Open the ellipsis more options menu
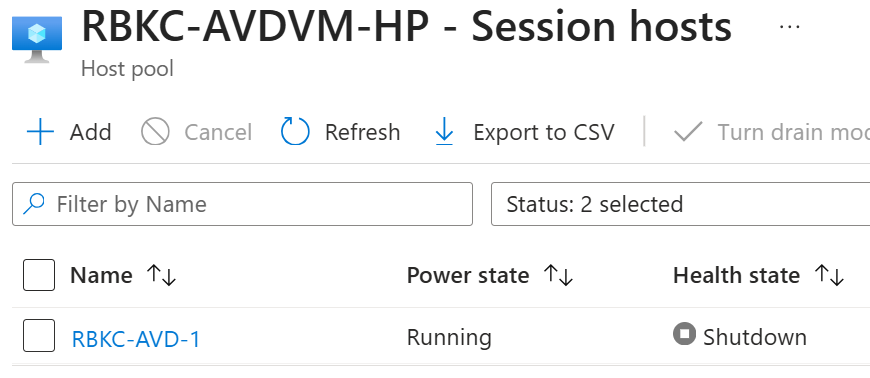This screenshot has height=378, width=870. [x=789, y=27]
